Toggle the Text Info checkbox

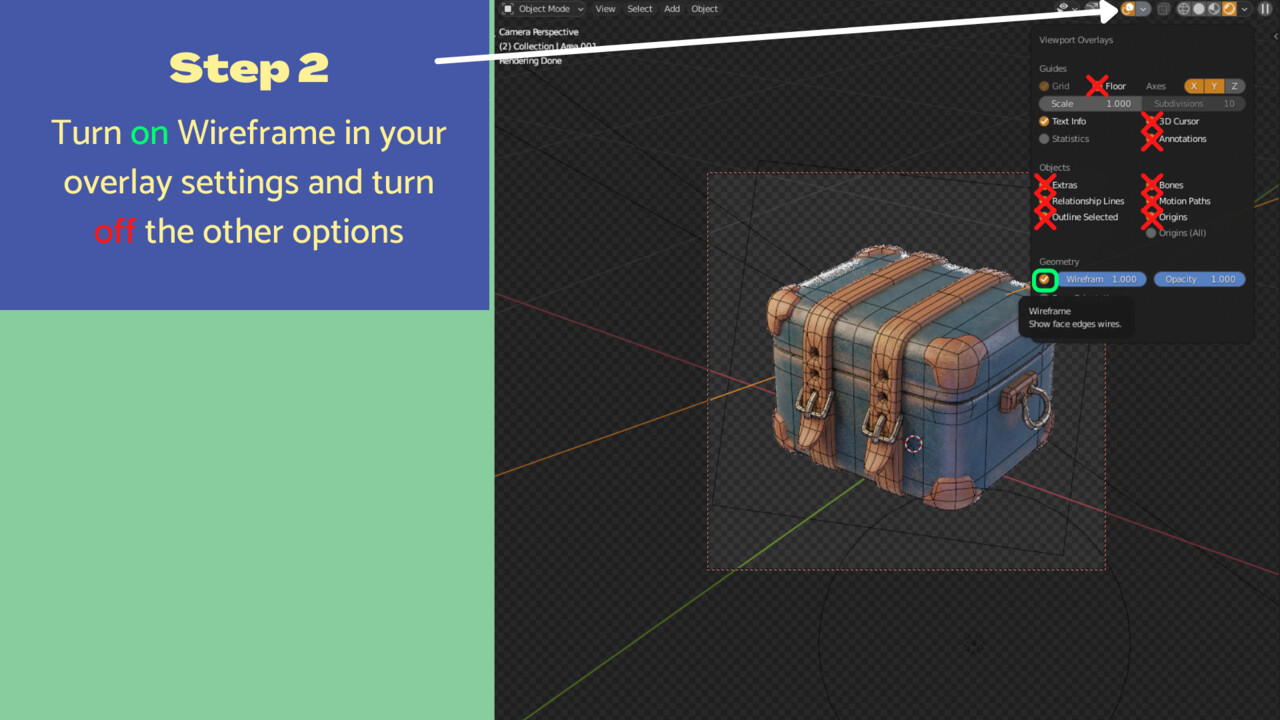point(1044,121)
